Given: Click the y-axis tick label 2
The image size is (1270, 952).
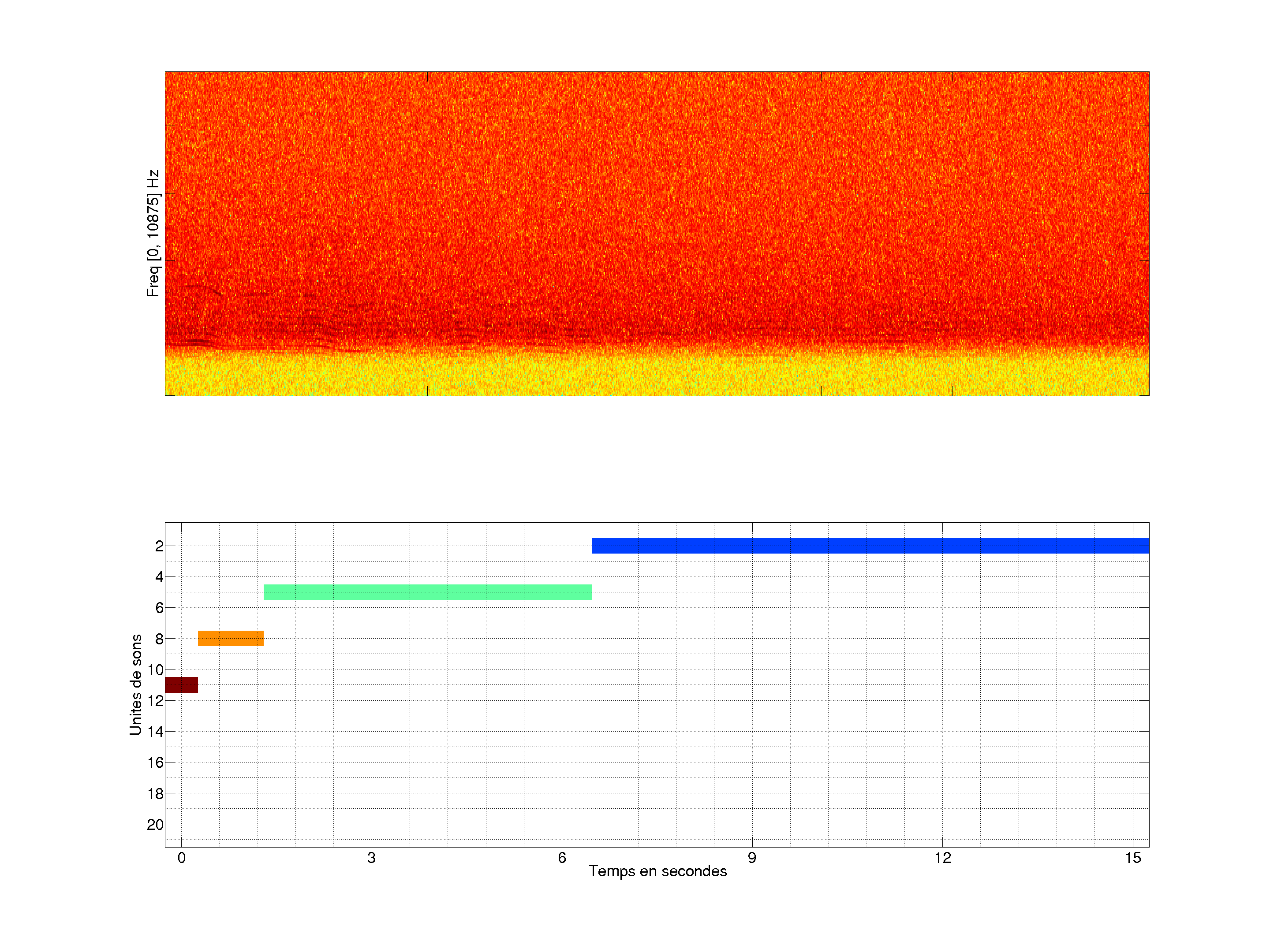Looking at the screenshot, I should click(159, 546).
